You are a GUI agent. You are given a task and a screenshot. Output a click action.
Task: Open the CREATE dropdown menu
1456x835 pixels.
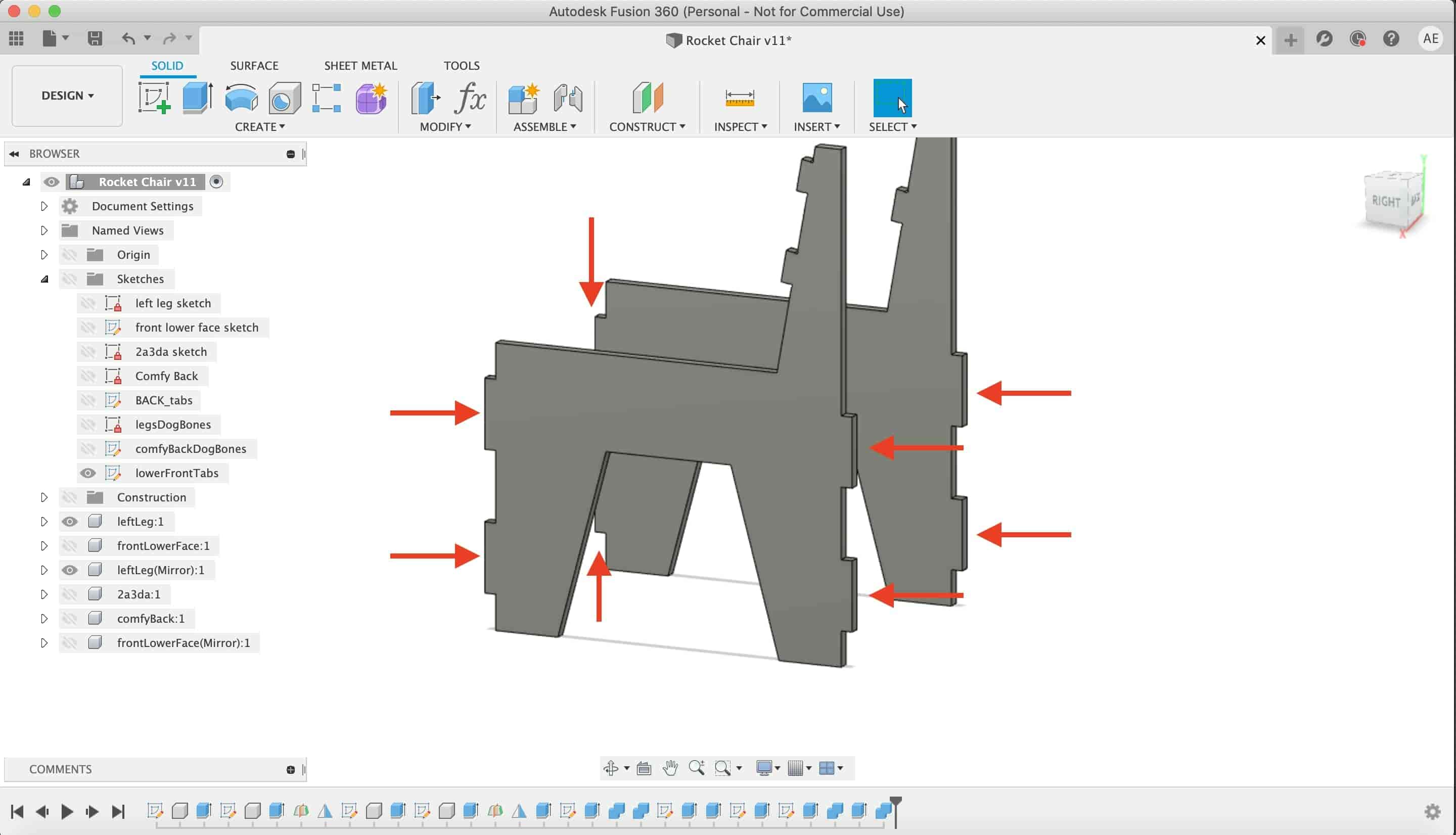(x=260, y=127)
